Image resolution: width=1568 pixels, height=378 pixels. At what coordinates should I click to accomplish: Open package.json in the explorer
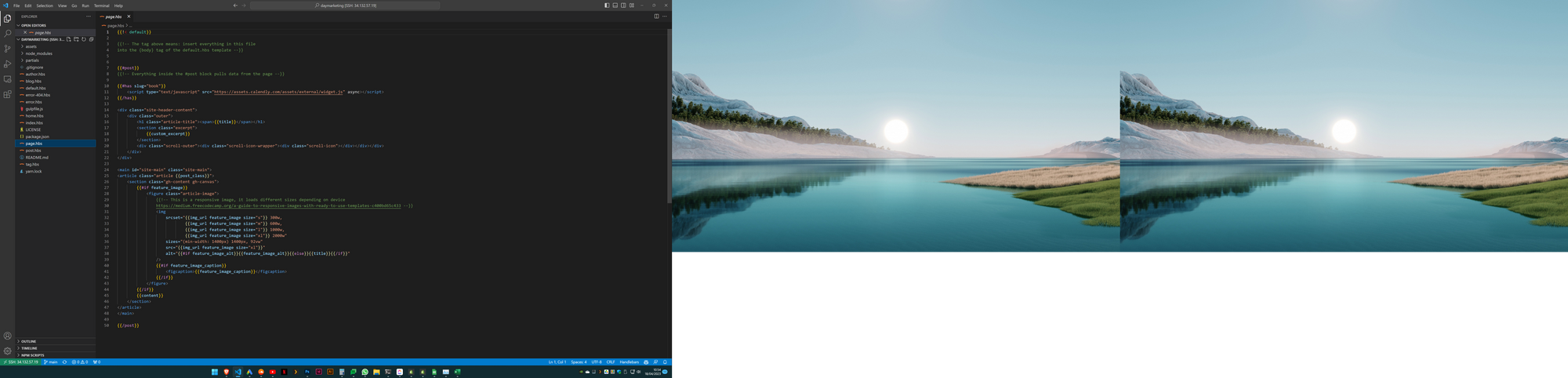tap(37, 136)
